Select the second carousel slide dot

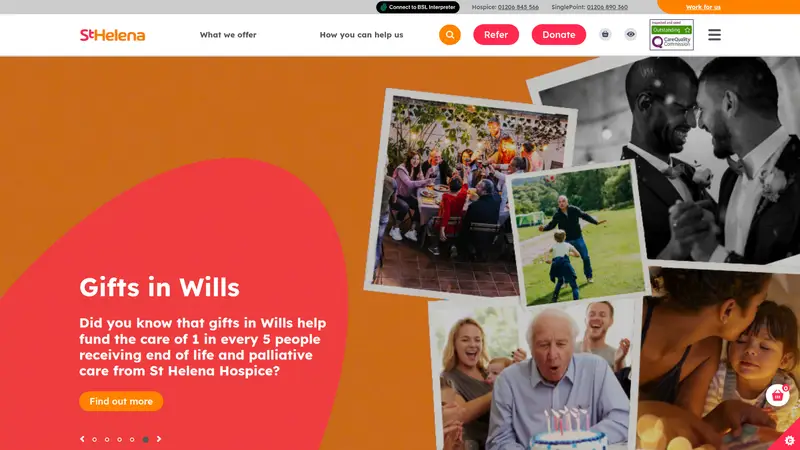(x=107, y=439)
